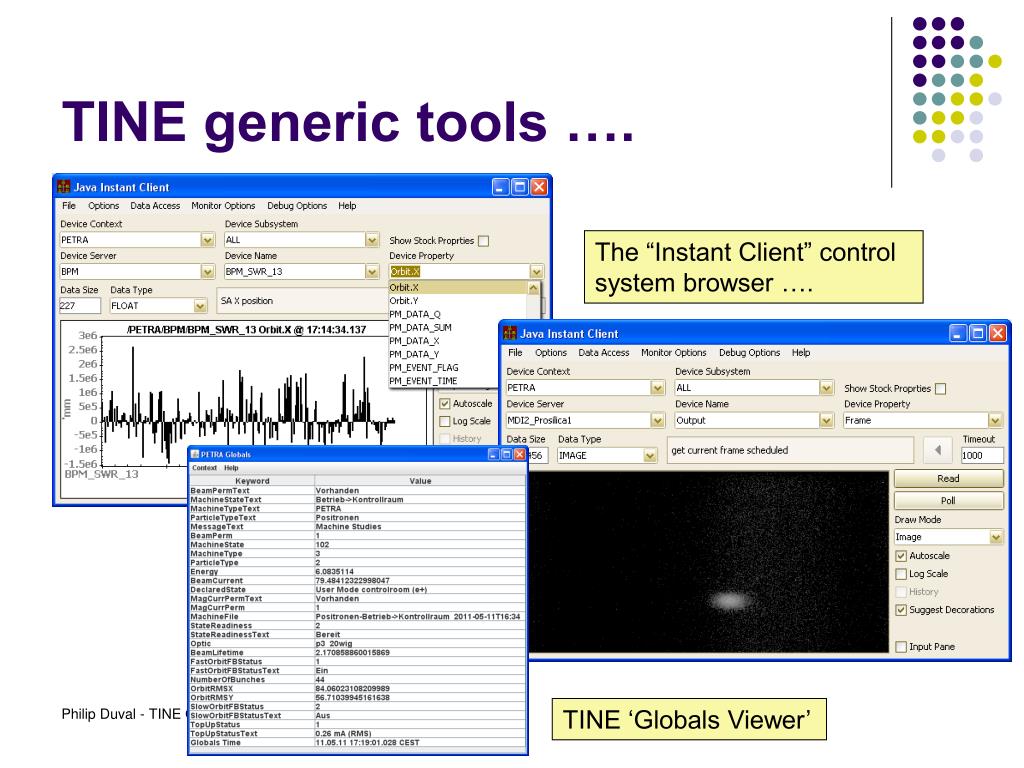Open File menu in front Instant Client
This screenshot has width=1024, height=768.
515,353
